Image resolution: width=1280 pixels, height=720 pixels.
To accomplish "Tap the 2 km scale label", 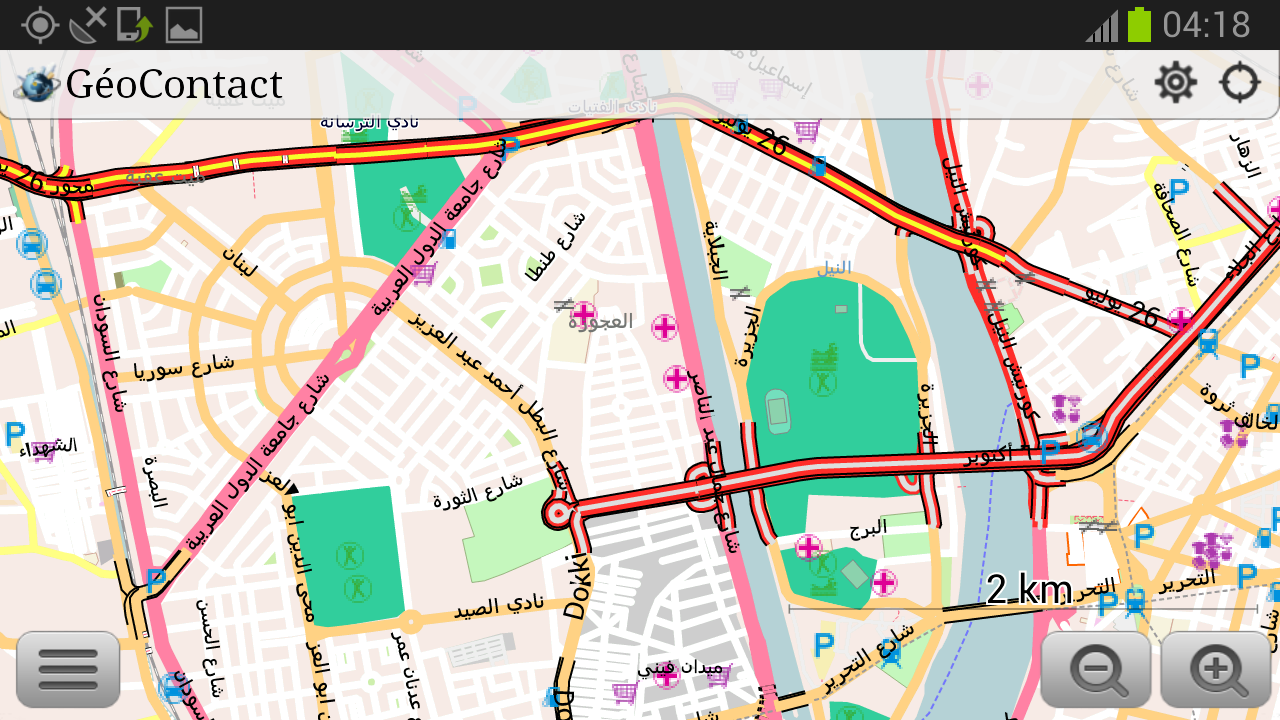I will pos(1030,590).
